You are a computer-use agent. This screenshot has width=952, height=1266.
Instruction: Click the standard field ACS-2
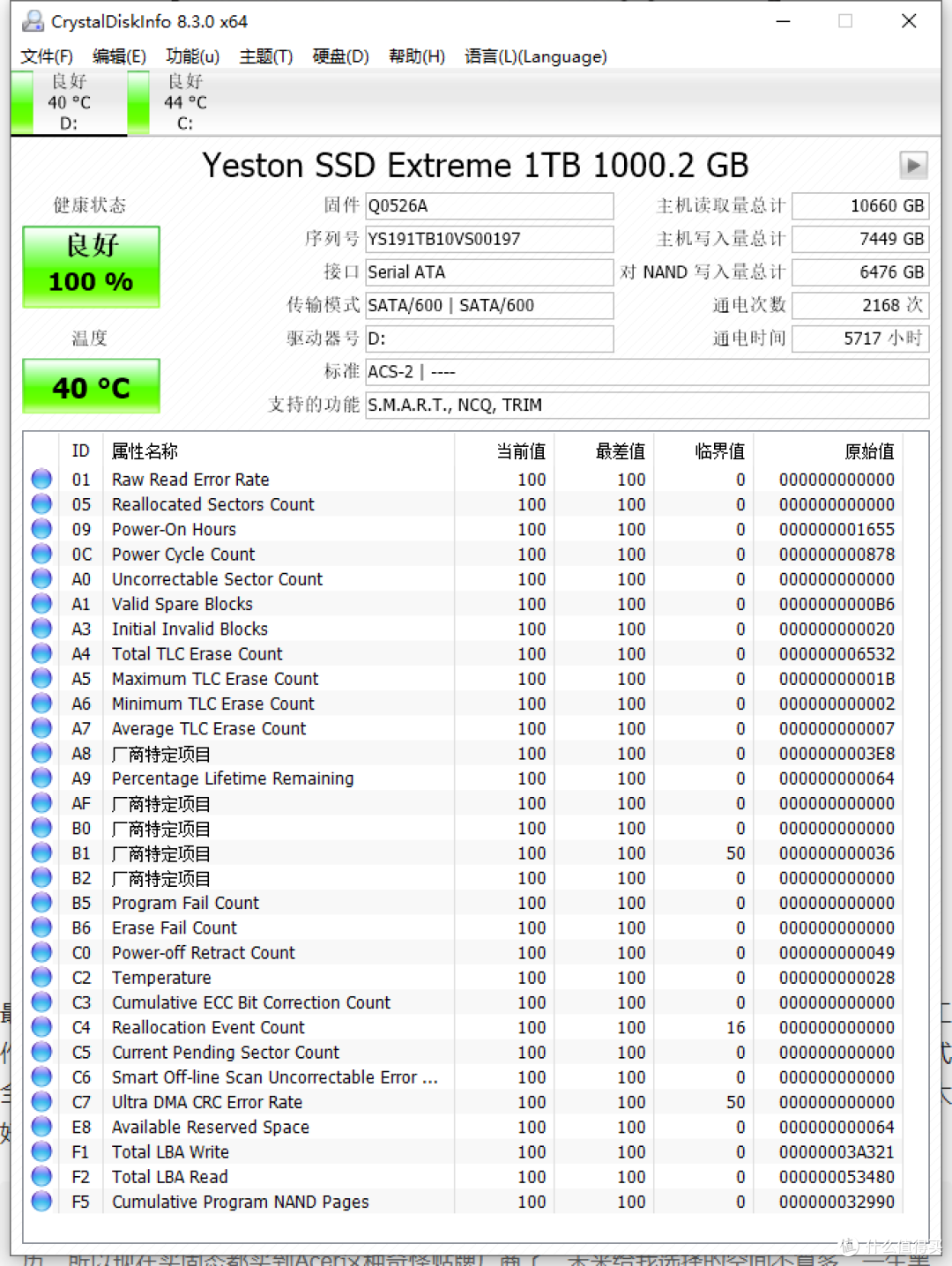click(x=647, y=372)
